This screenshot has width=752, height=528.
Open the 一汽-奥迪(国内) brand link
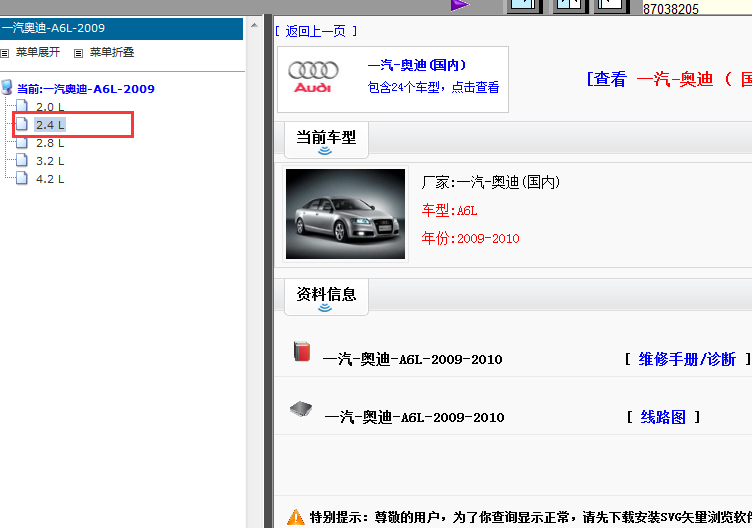tap(416, 65)
